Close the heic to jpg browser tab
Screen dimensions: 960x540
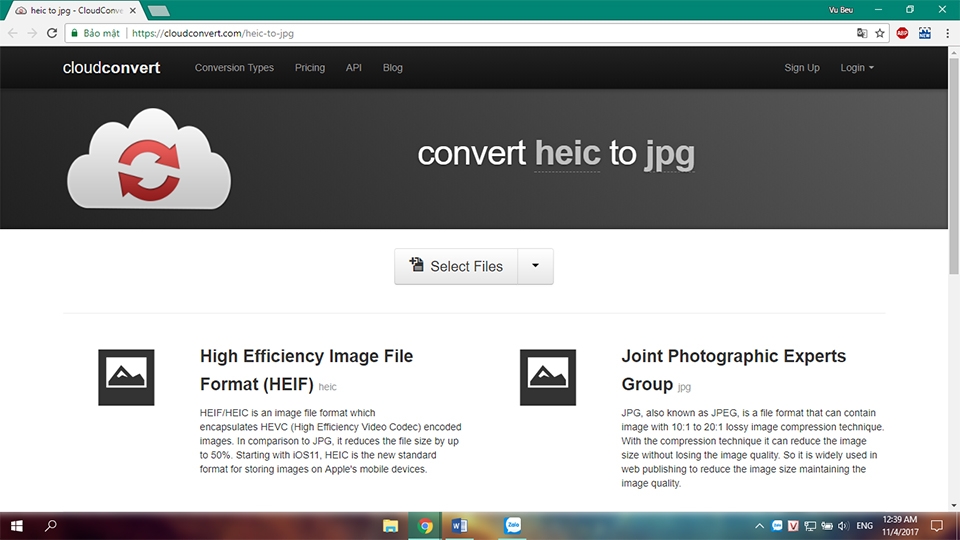click(133, 10)
